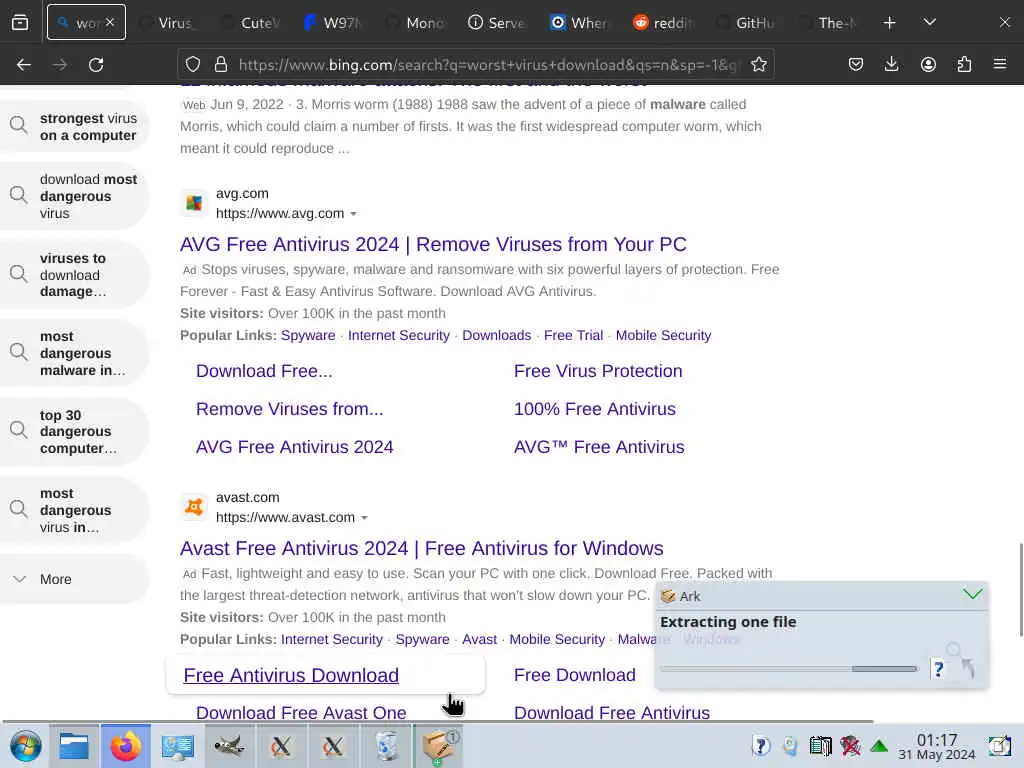Open the recycle bin taskbar icon
The width and height of the screenshot is (1024, 768).
click(387, 746)
